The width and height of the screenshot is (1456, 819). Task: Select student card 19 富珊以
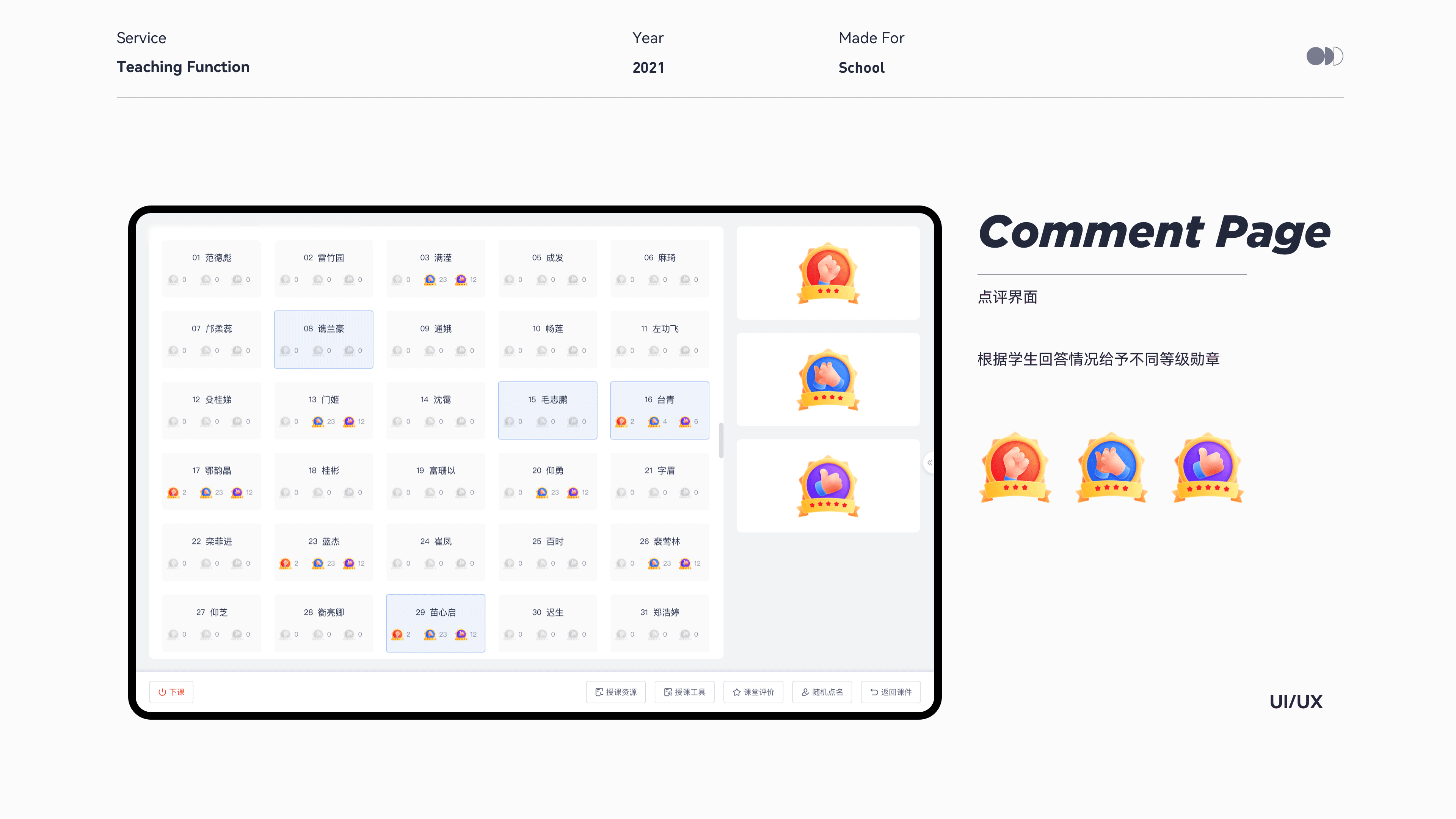tap(436, 482)
